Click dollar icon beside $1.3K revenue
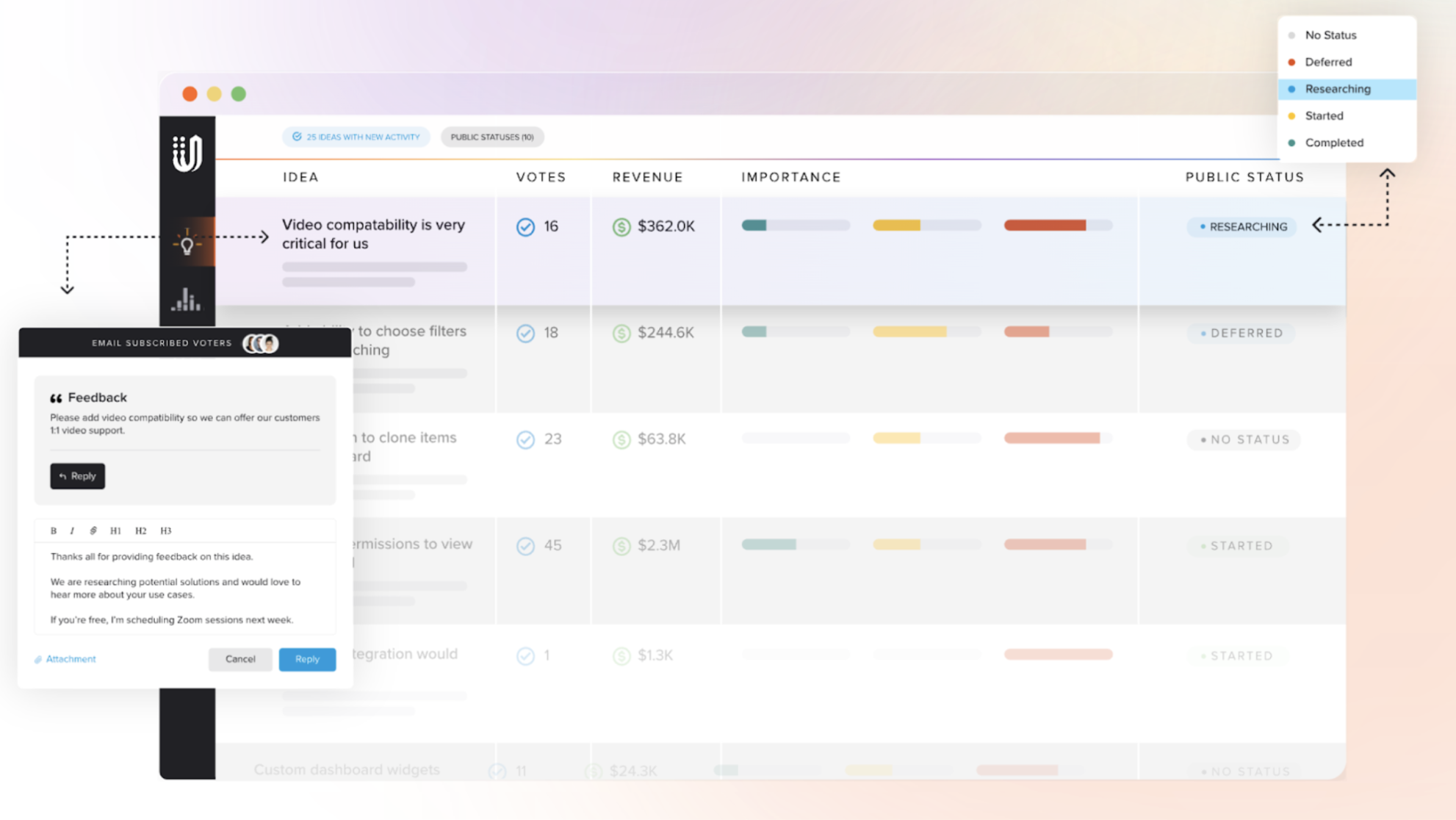 click(621, 655)
